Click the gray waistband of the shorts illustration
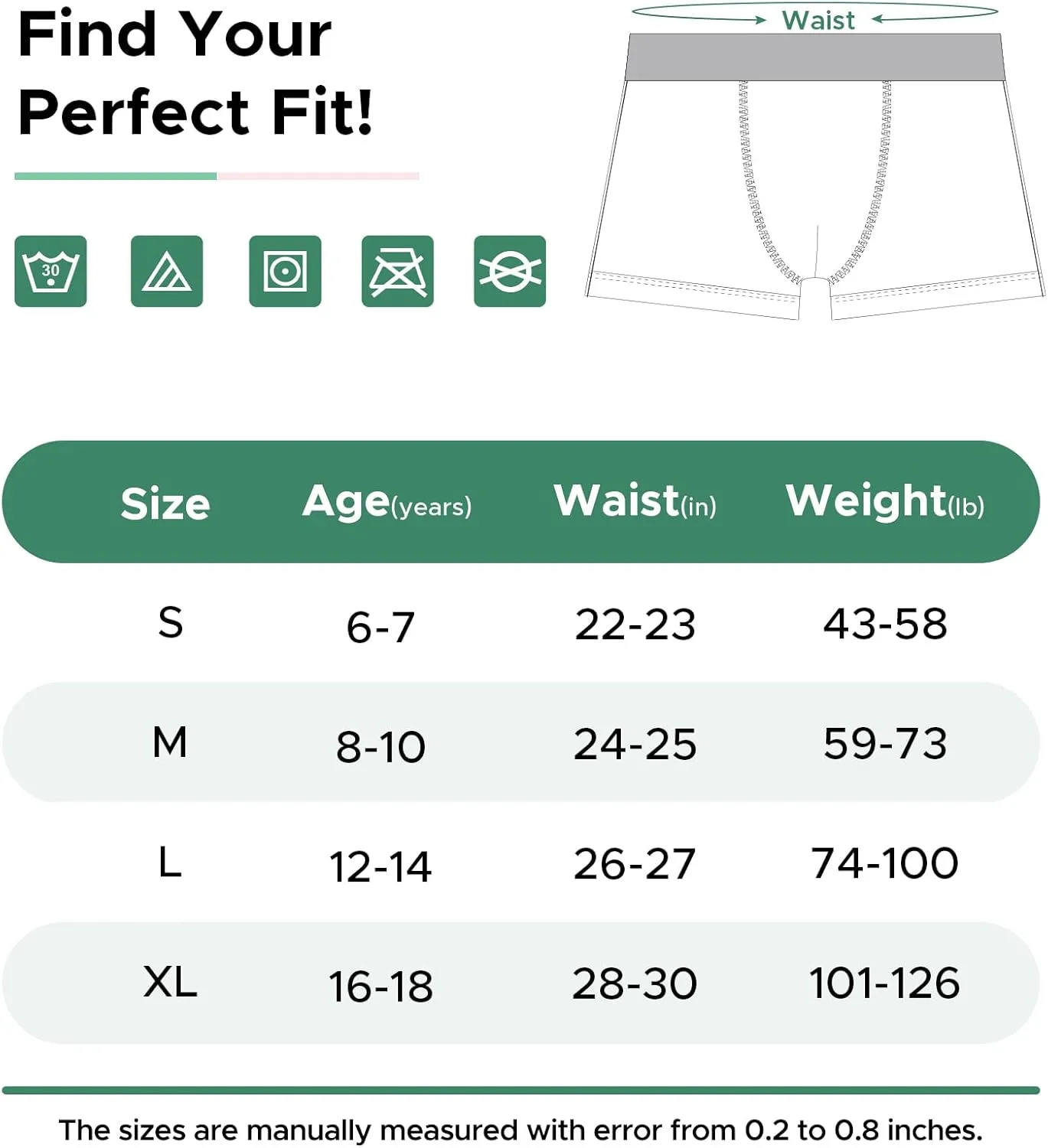The height and width of the screenshot is (1148, 1048). 815,57
